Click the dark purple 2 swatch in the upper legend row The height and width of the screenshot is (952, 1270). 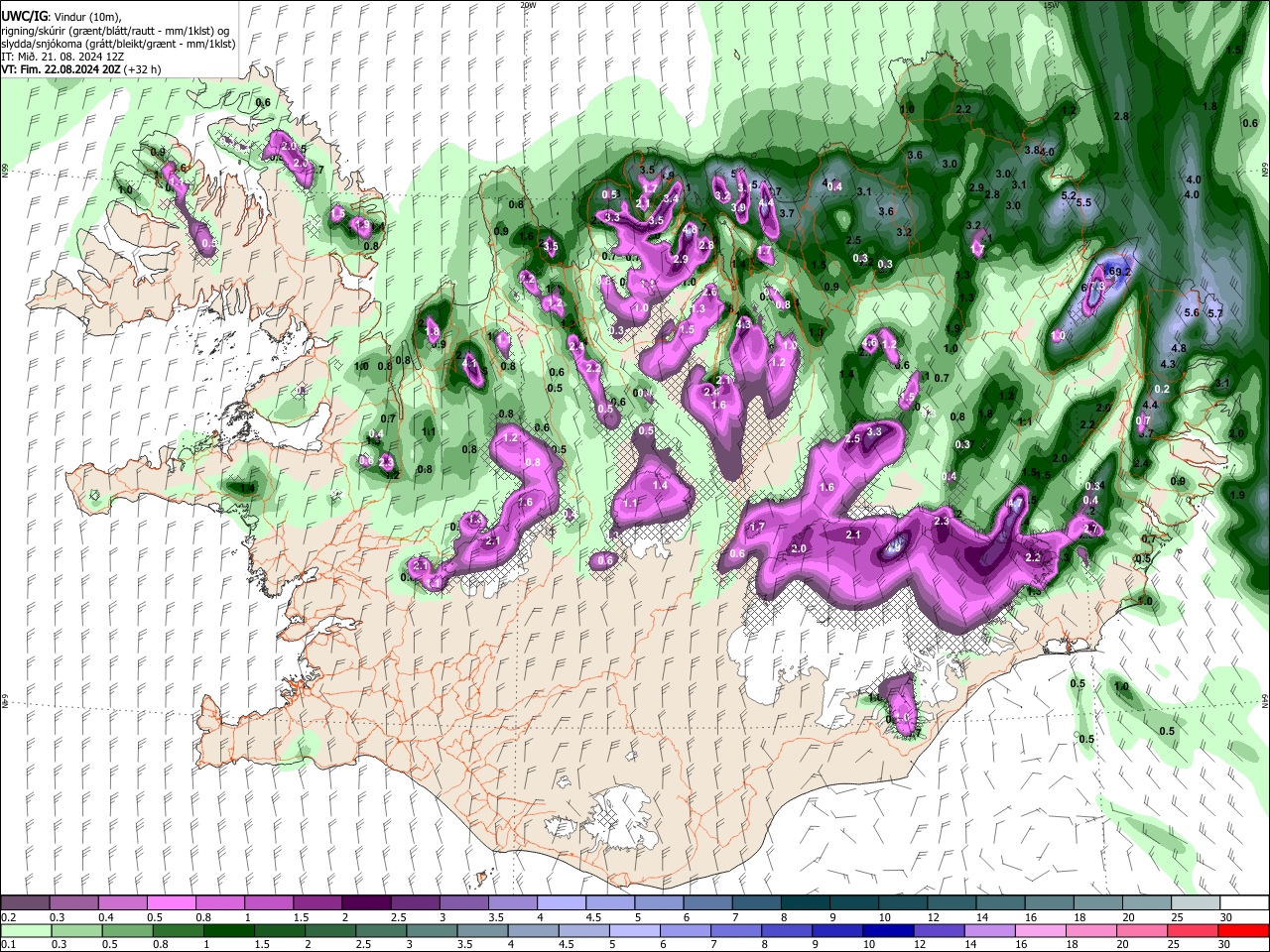click(x=365, y=903)
